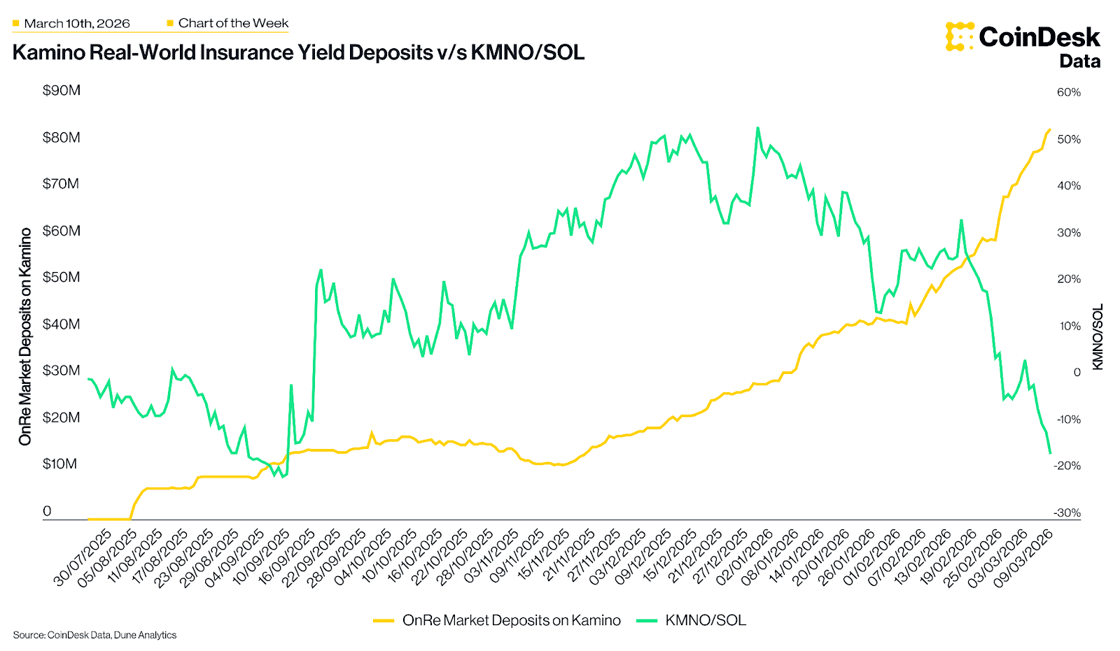1120x651 pixels.
Task: Click the CoinDesk logo icon
Action: (x=960, y=37)
